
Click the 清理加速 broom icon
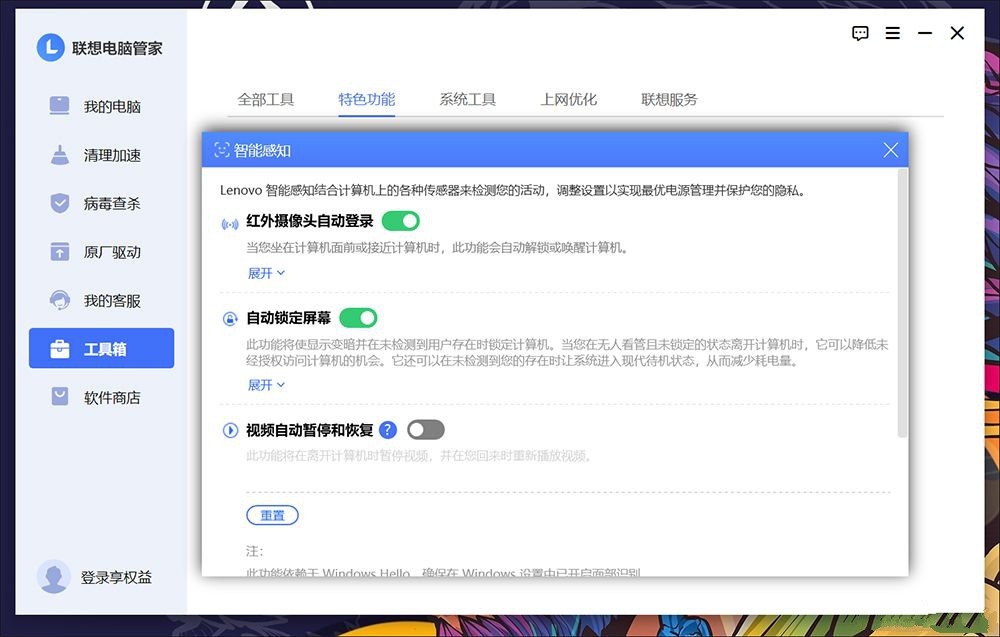(x=59, y=154)
